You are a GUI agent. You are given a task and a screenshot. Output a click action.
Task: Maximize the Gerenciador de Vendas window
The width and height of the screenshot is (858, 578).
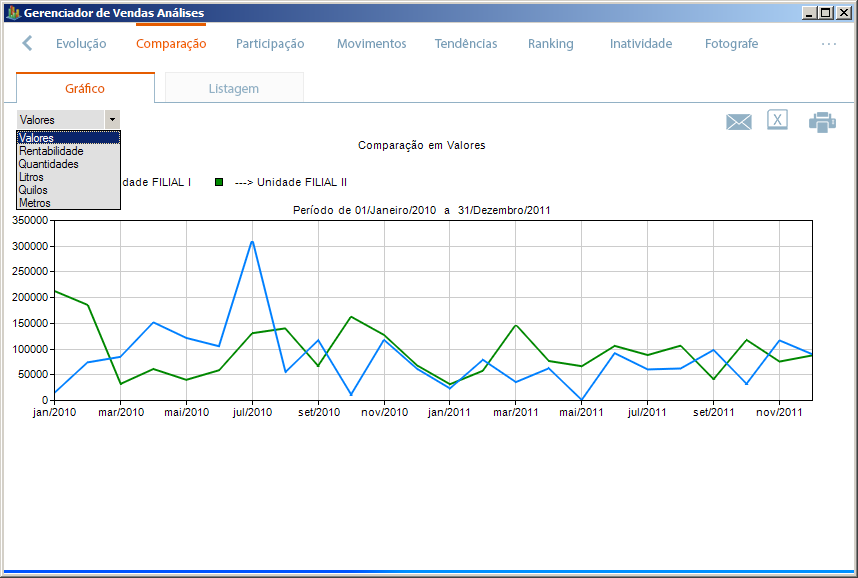[x=825, y=14]
